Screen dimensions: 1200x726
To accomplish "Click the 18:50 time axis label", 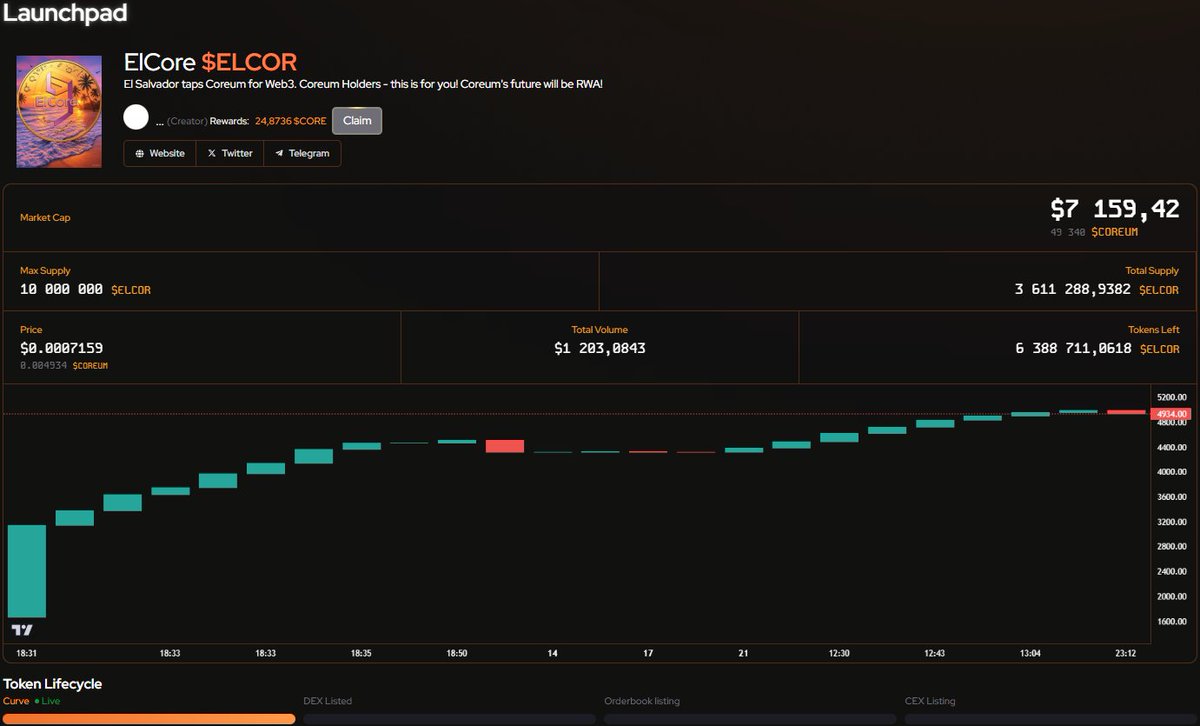I will [457, 653].
